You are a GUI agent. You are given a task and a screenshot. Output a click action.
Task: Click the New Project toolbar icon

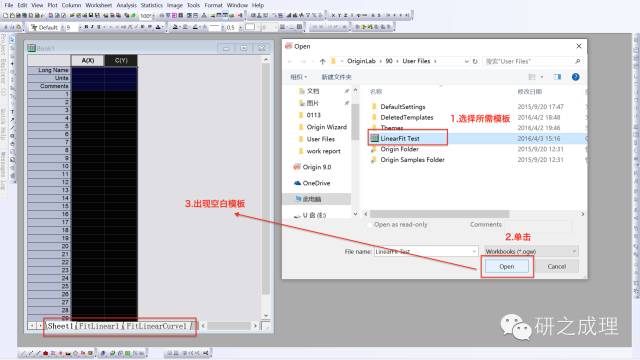(x=5, y=16)
